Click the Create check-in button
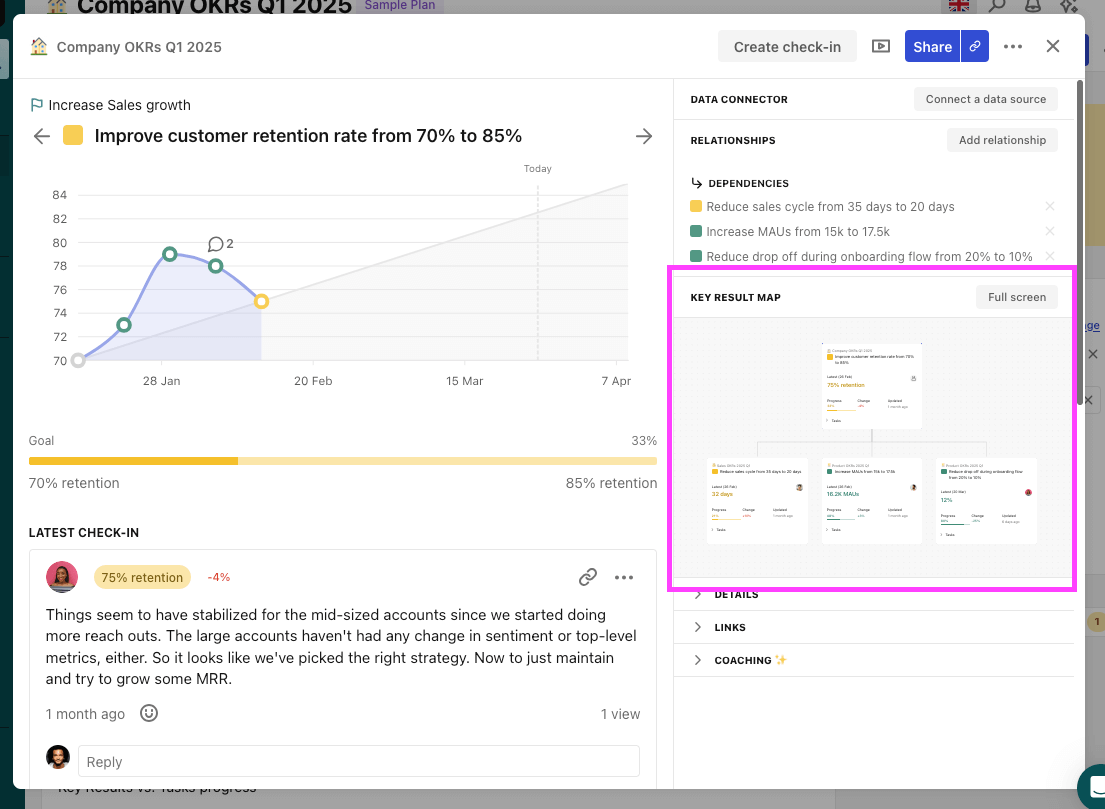1105x809 pixels. click(787, 47)
